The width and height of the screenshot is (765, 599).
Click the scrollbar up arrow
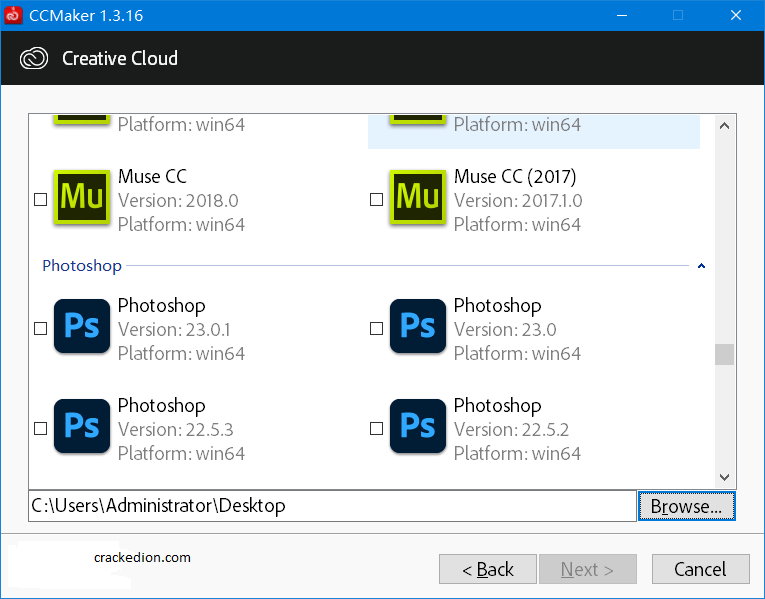pyautogui.click(x=725, y=126)
